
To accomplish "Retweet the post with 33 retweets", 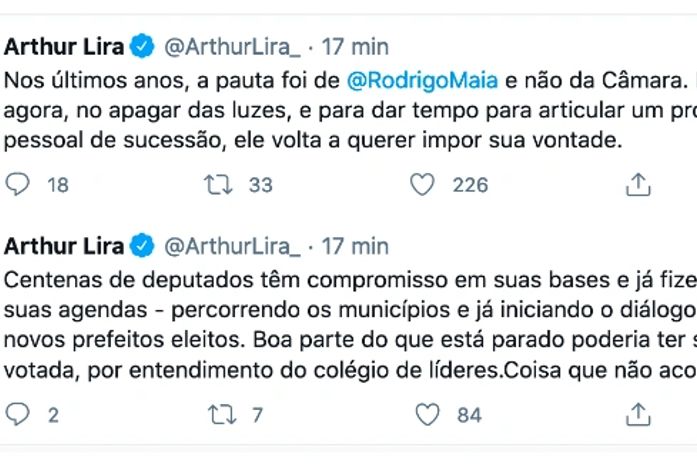I will (x=217, y=184).
